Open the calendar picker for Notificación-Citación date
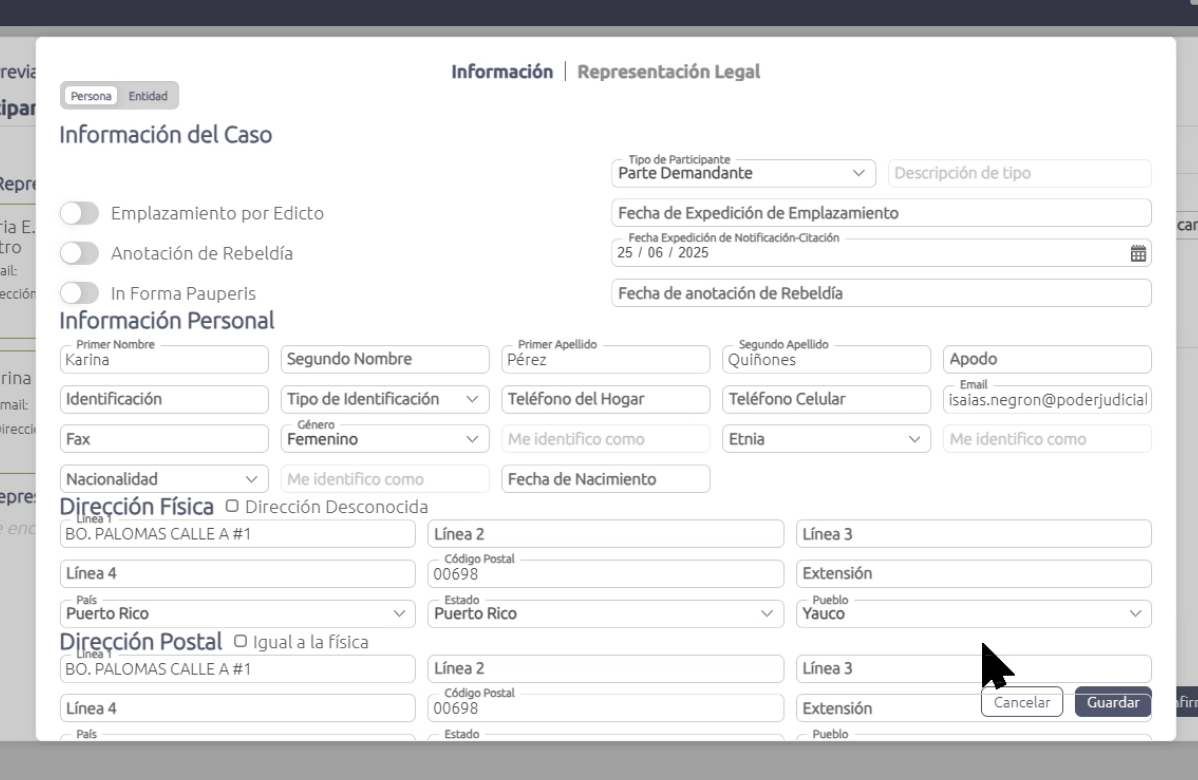Image resolution: width=1198 pixels, height=780 pixels. pyautogui.click(x=1137, y=253)
